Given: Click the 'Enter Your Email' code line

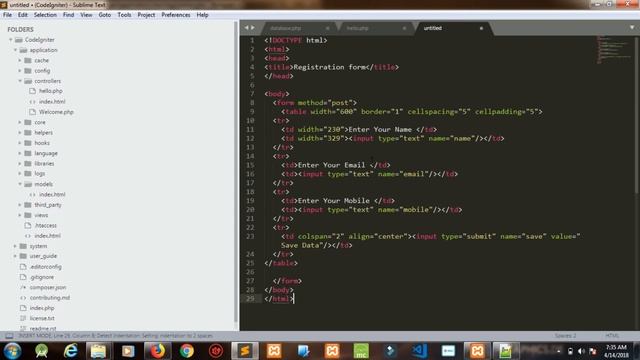Looking at the screenshot, I should click(336, 165).
